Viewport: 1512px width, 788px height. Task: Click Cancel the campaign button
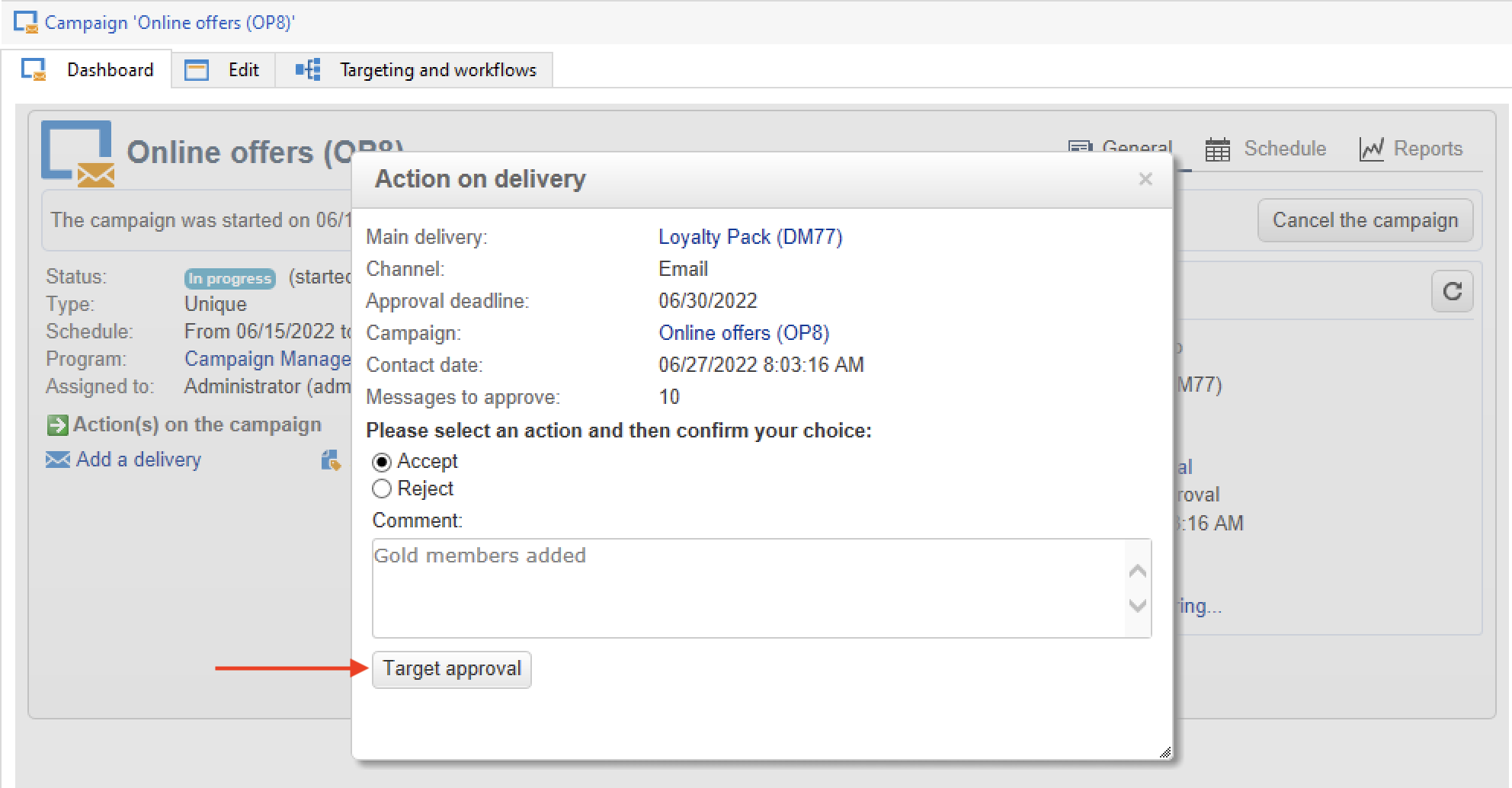(1364, 220)
